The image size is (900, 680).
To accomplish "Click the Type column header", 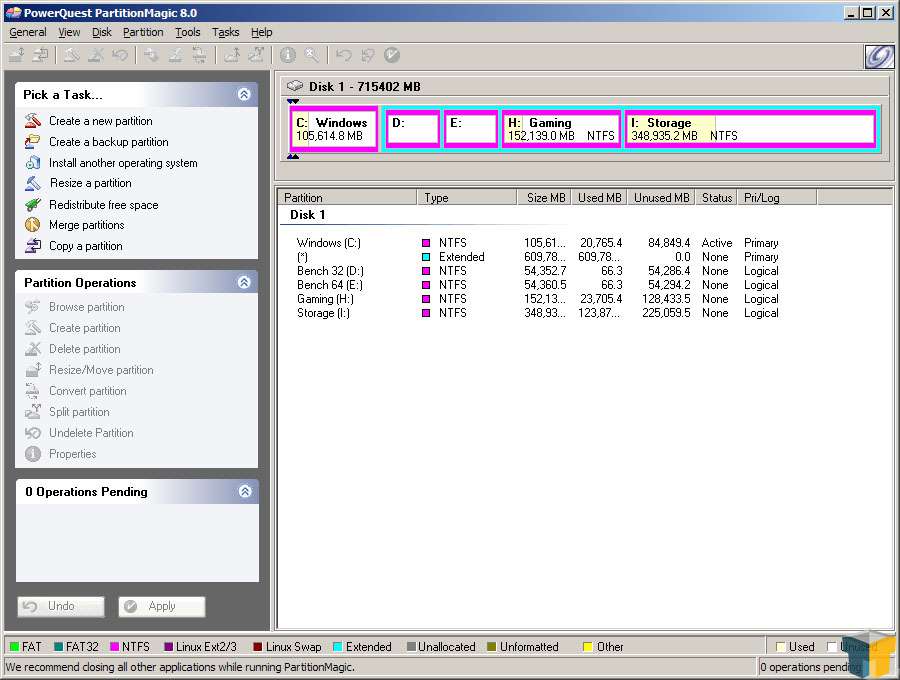I will pyautogui.click(x=467, y=197).
